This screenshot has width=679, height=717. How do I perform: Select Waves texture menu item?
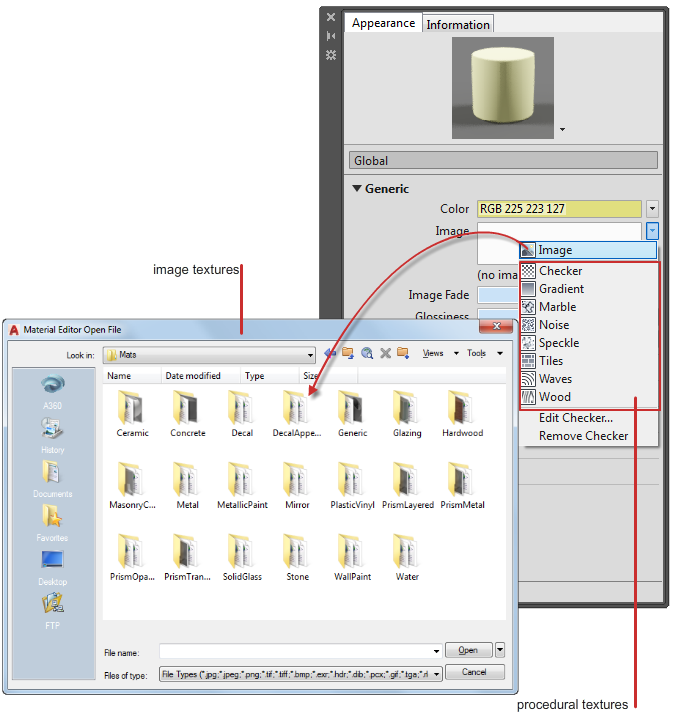[x=589, y=379]
